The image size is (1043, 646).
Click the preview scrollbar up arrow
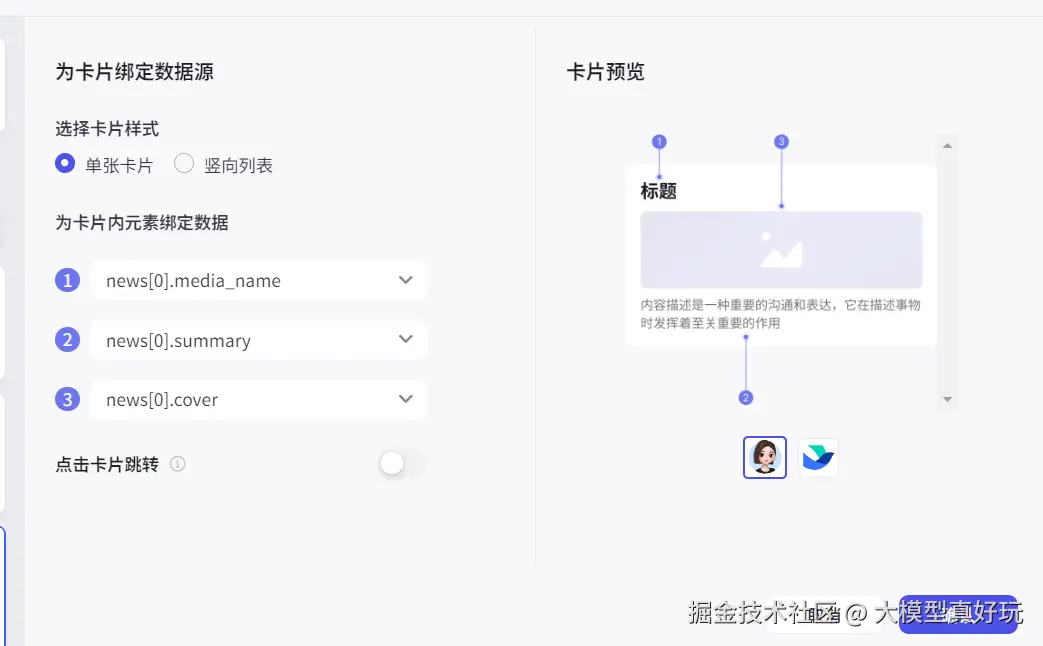(x=947, y=146)
